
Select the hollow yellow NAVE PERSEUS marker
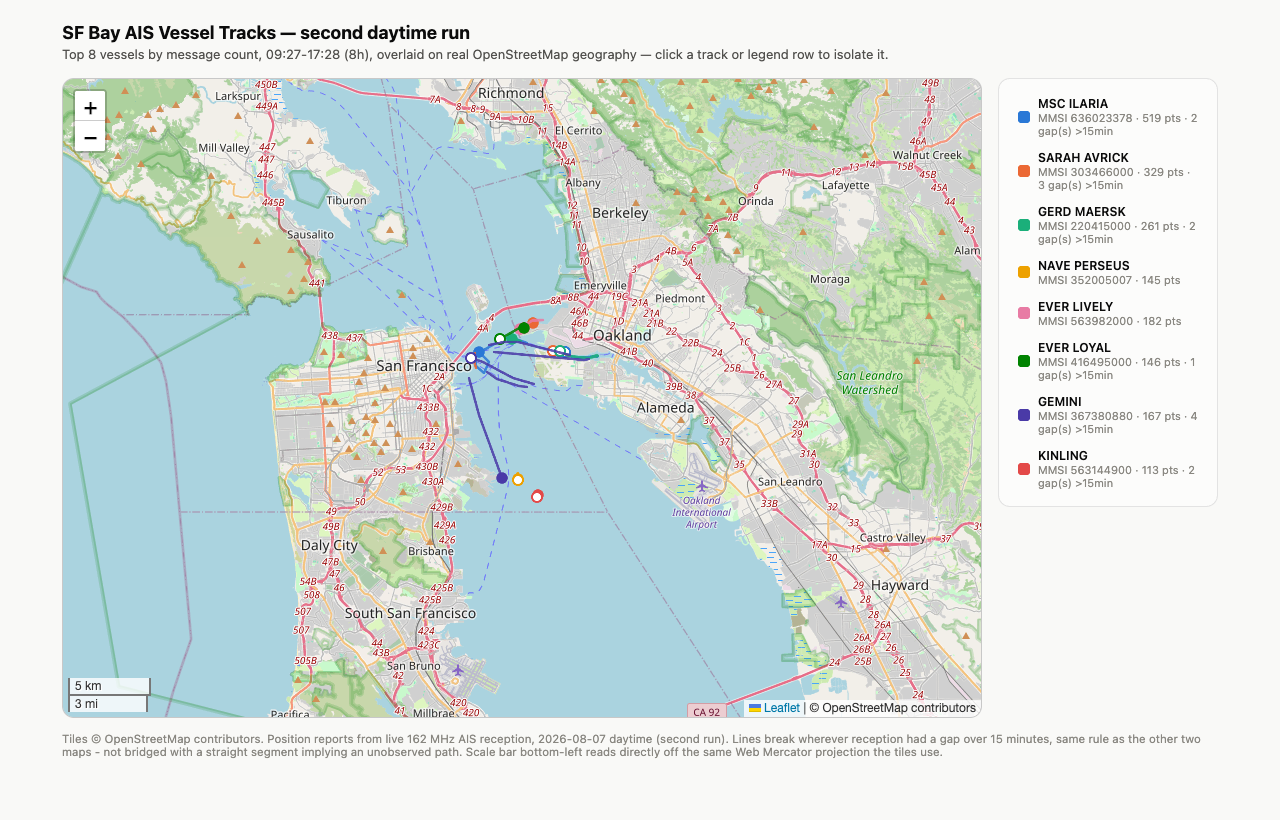pyautogui.click(x=518, y=480)
